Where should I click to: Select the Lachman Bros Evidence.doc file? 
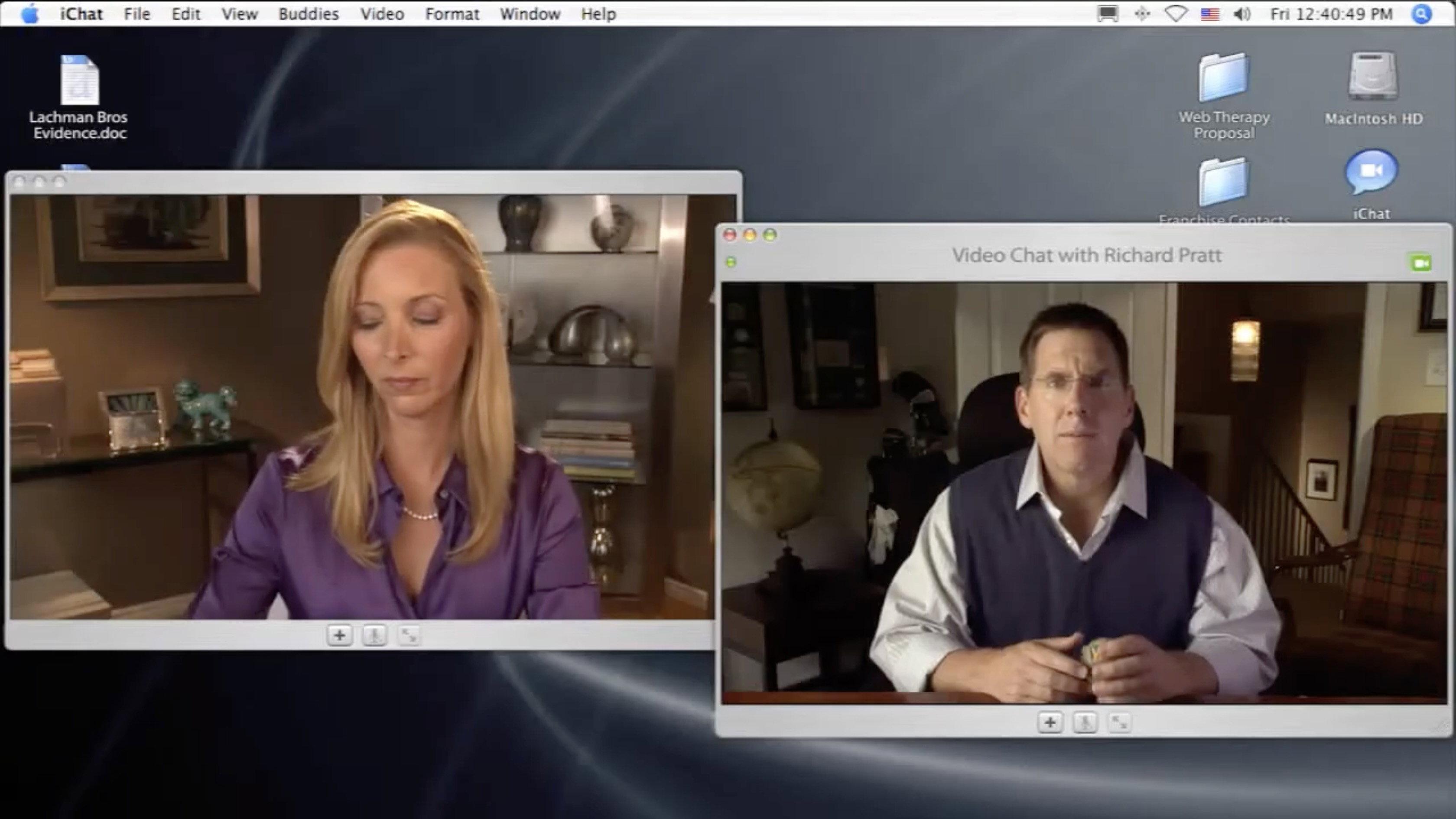tap(79, 97)
